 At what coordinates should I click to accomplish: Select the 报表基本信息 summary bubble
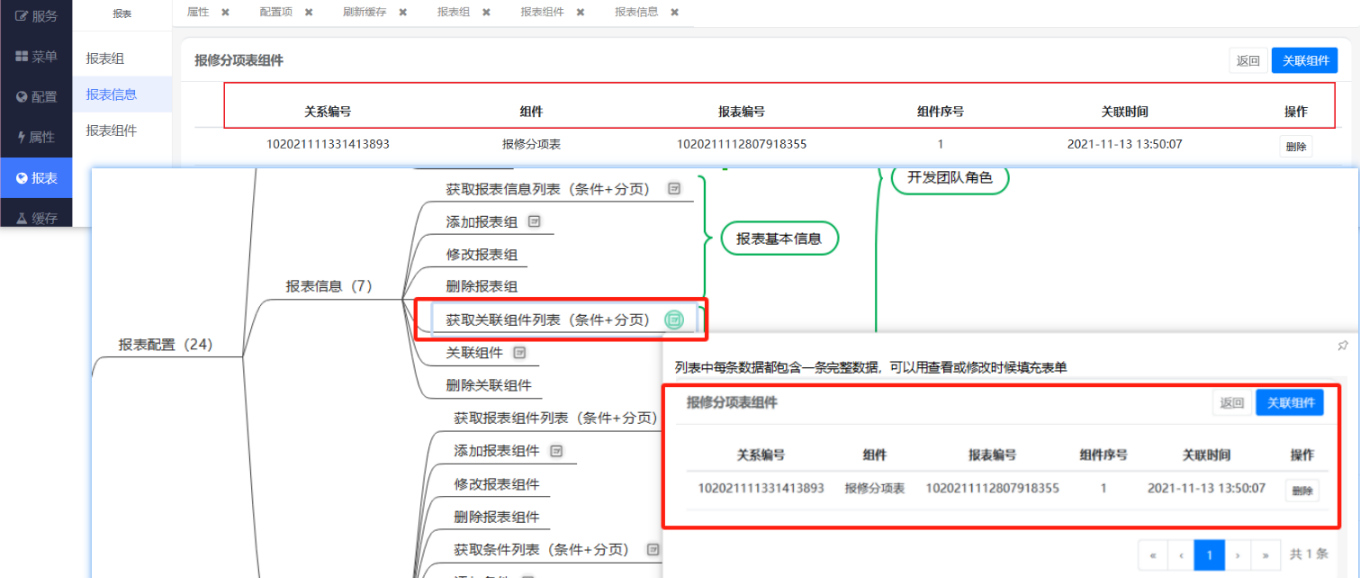(779, 238)
